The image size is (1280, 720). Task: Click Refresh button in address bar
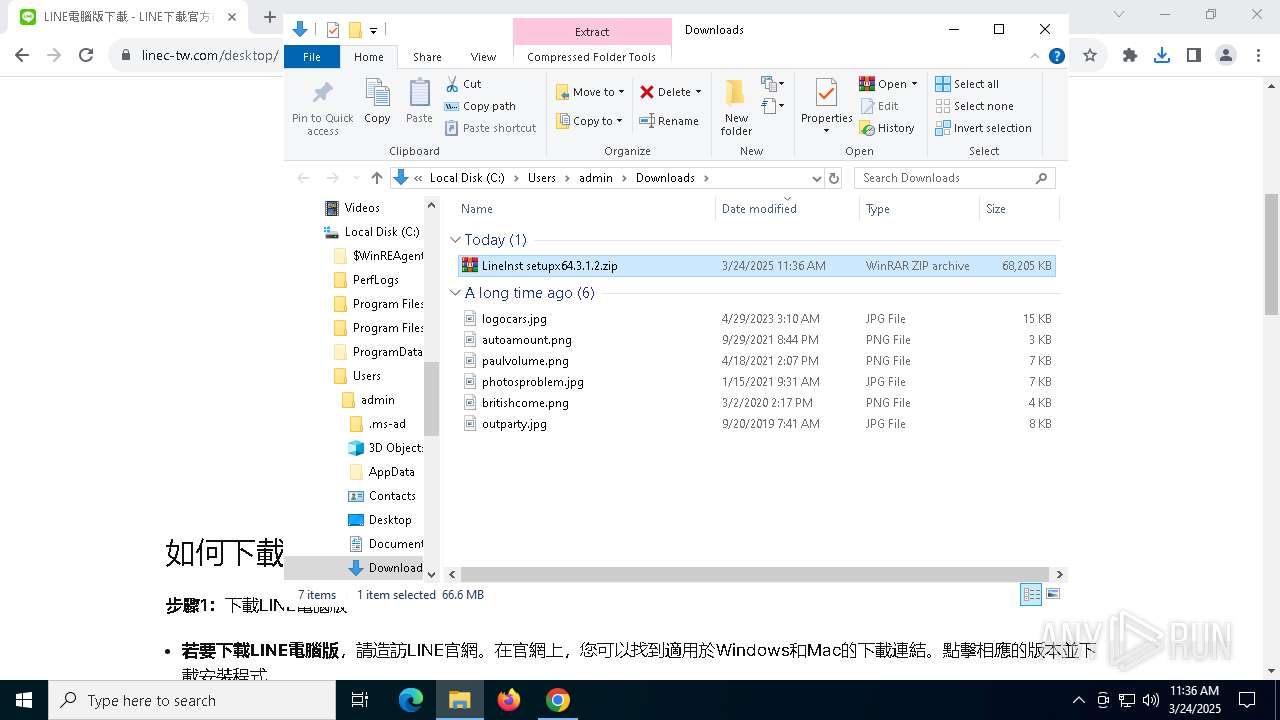coord(834,178)
